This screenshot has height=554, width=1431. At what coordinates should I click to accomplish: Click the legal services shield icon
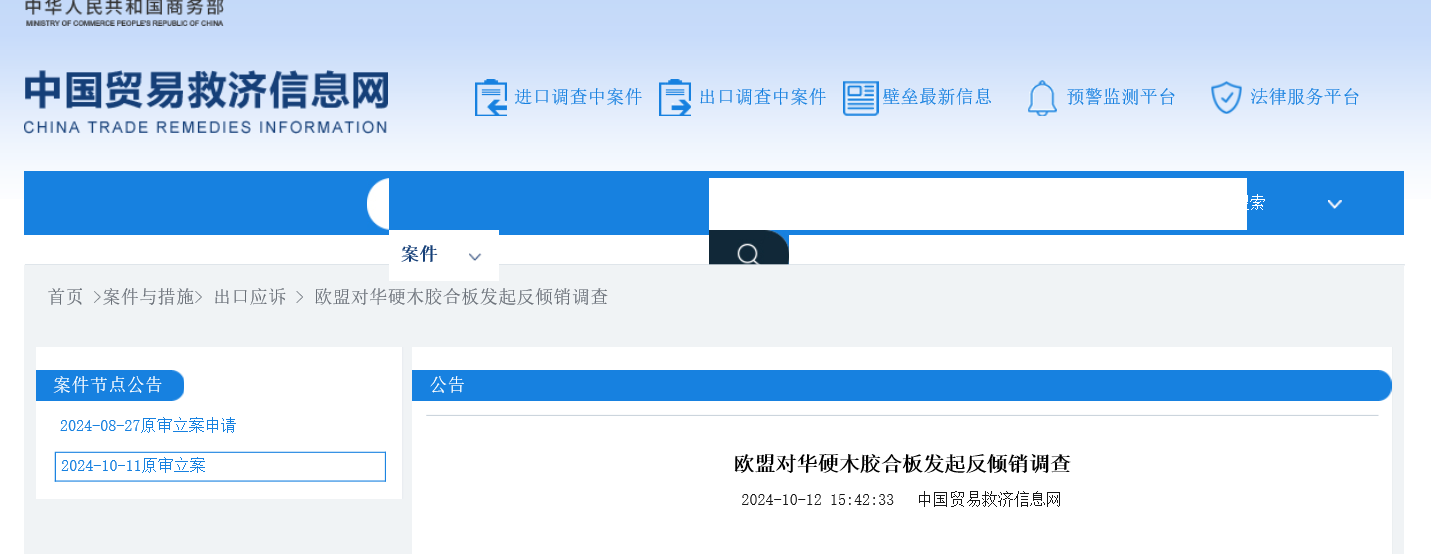click(x=1226, y=97)
